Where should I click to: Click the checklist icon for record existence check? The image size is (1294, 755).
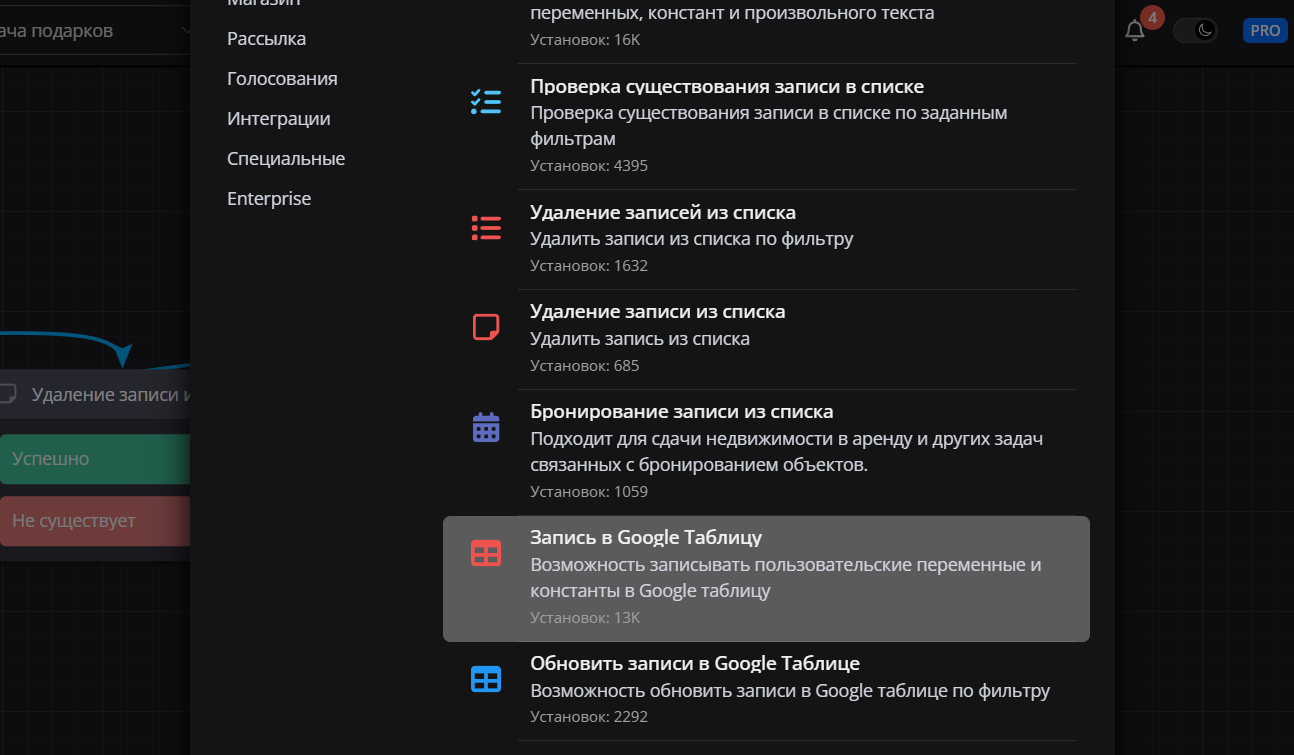point(486,102)
